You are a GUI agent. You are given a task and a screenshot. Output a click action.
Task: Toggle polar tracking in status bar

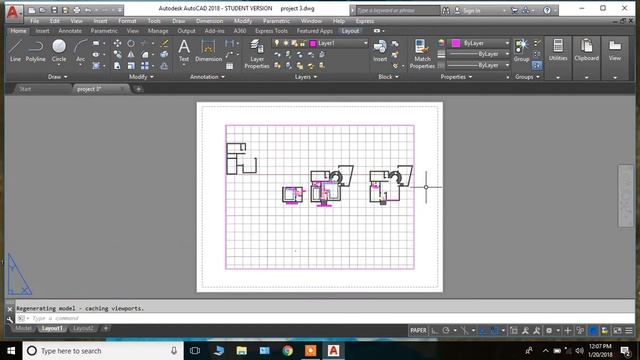(446, 331)
